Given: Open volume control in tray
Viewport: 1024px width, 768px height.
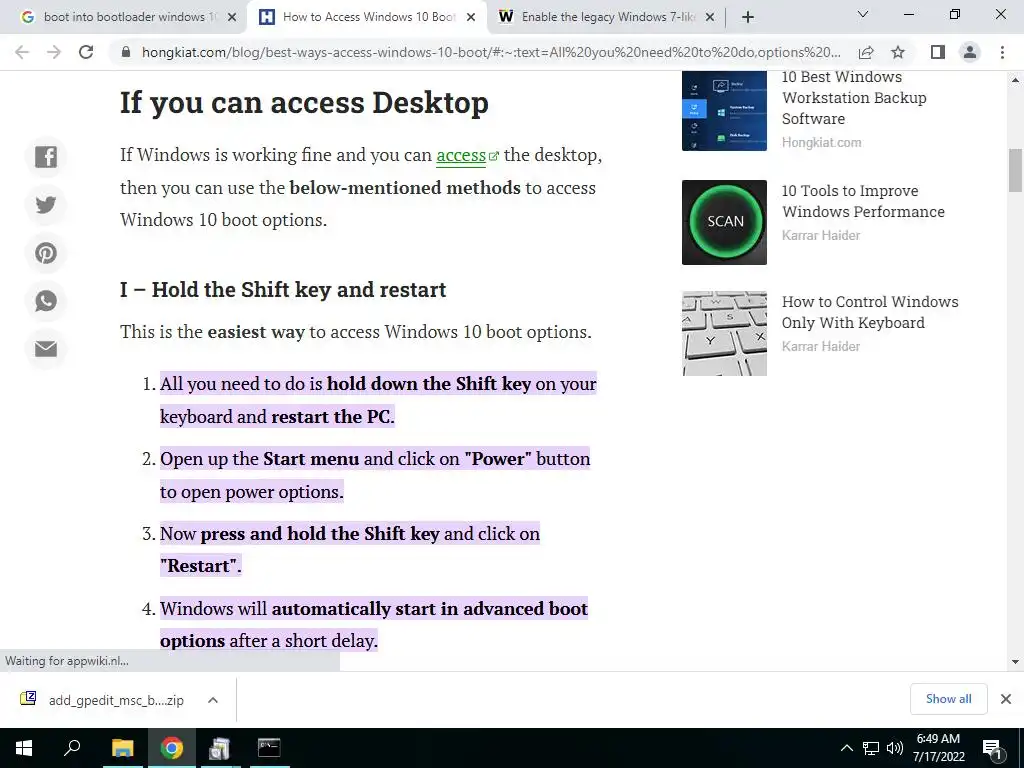Looking at the screenshot, I should [x=895, y=748].
